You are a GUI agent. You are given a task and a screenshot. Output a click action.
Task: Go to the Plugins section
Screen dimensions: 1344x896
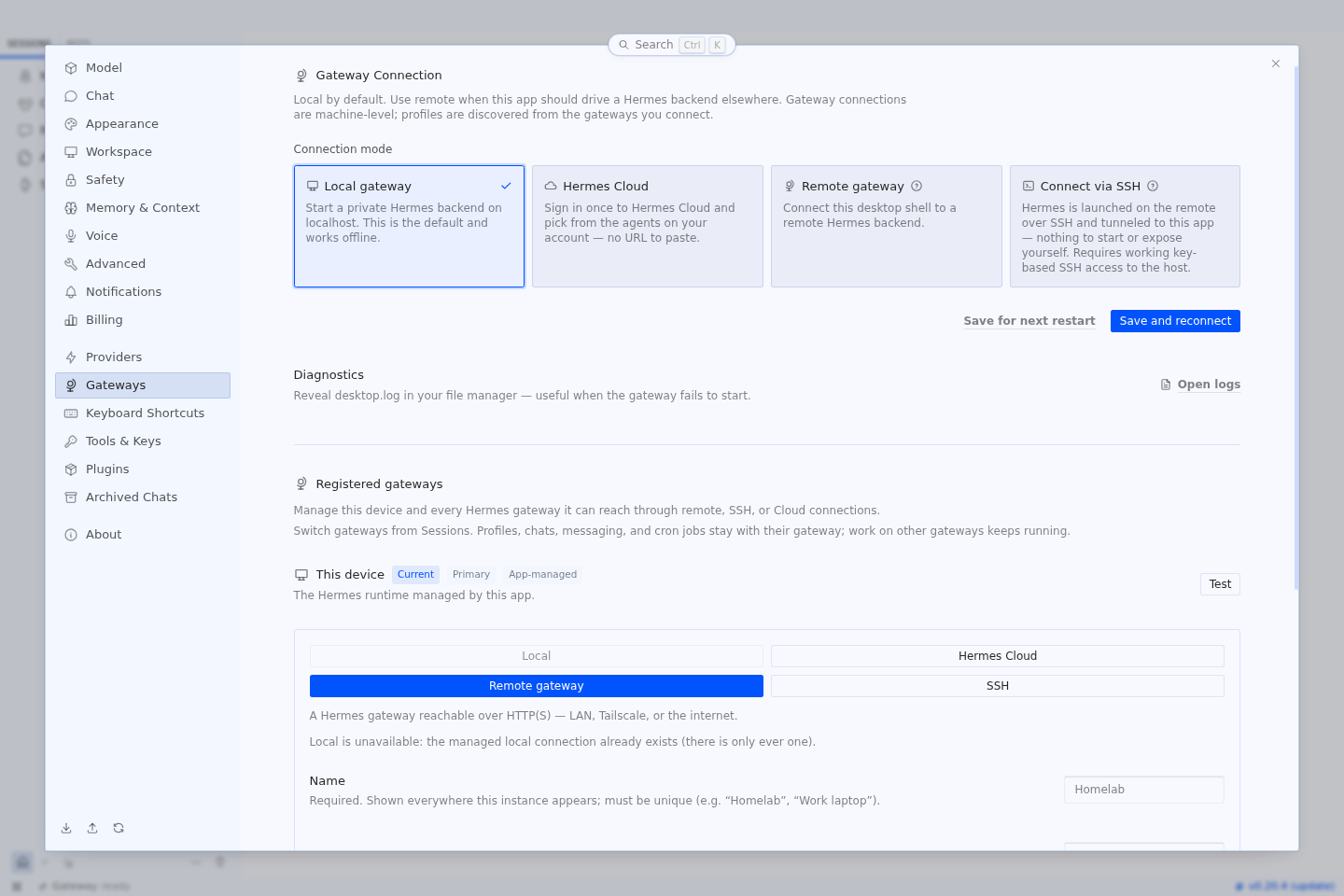click(142, 469)
